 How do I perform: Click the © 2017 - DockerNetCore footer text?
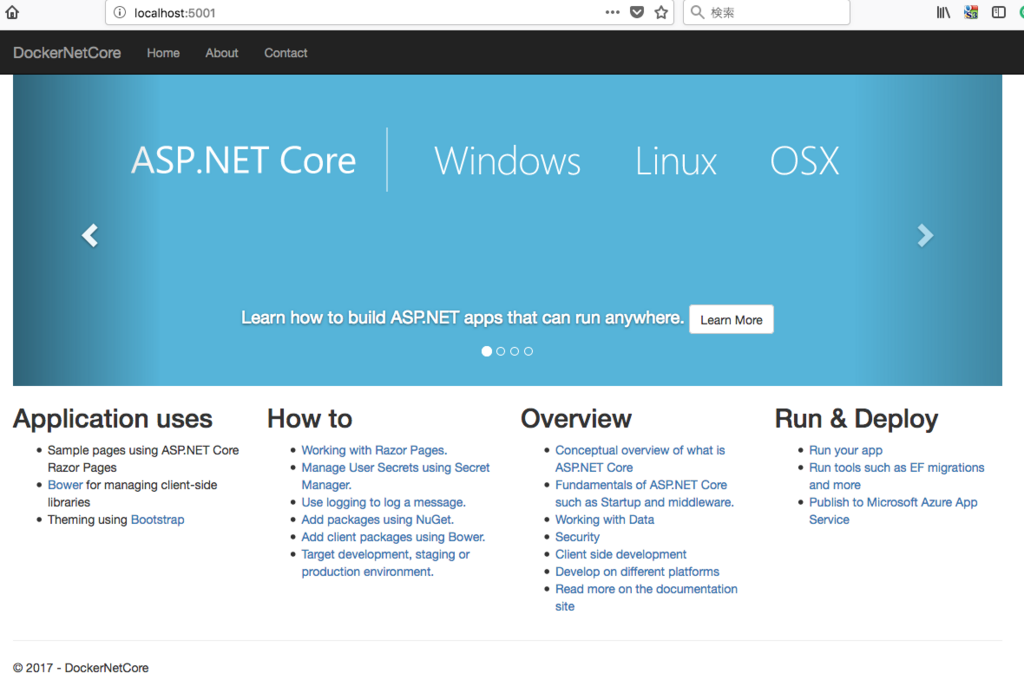tap(81, 668)
